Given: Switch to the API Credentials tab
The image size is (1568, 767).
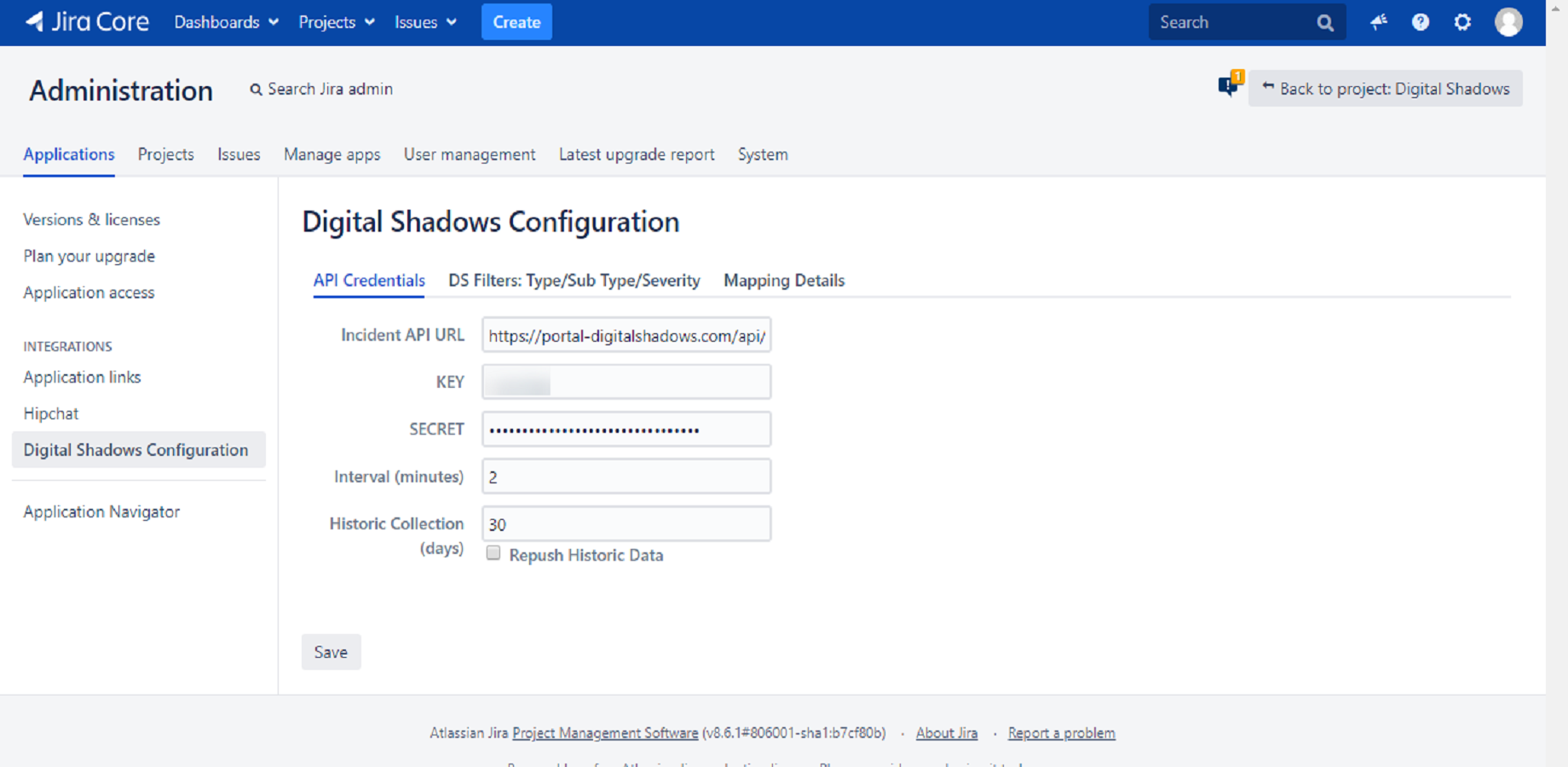Looking at the screenshot, I should pos(369,280).
